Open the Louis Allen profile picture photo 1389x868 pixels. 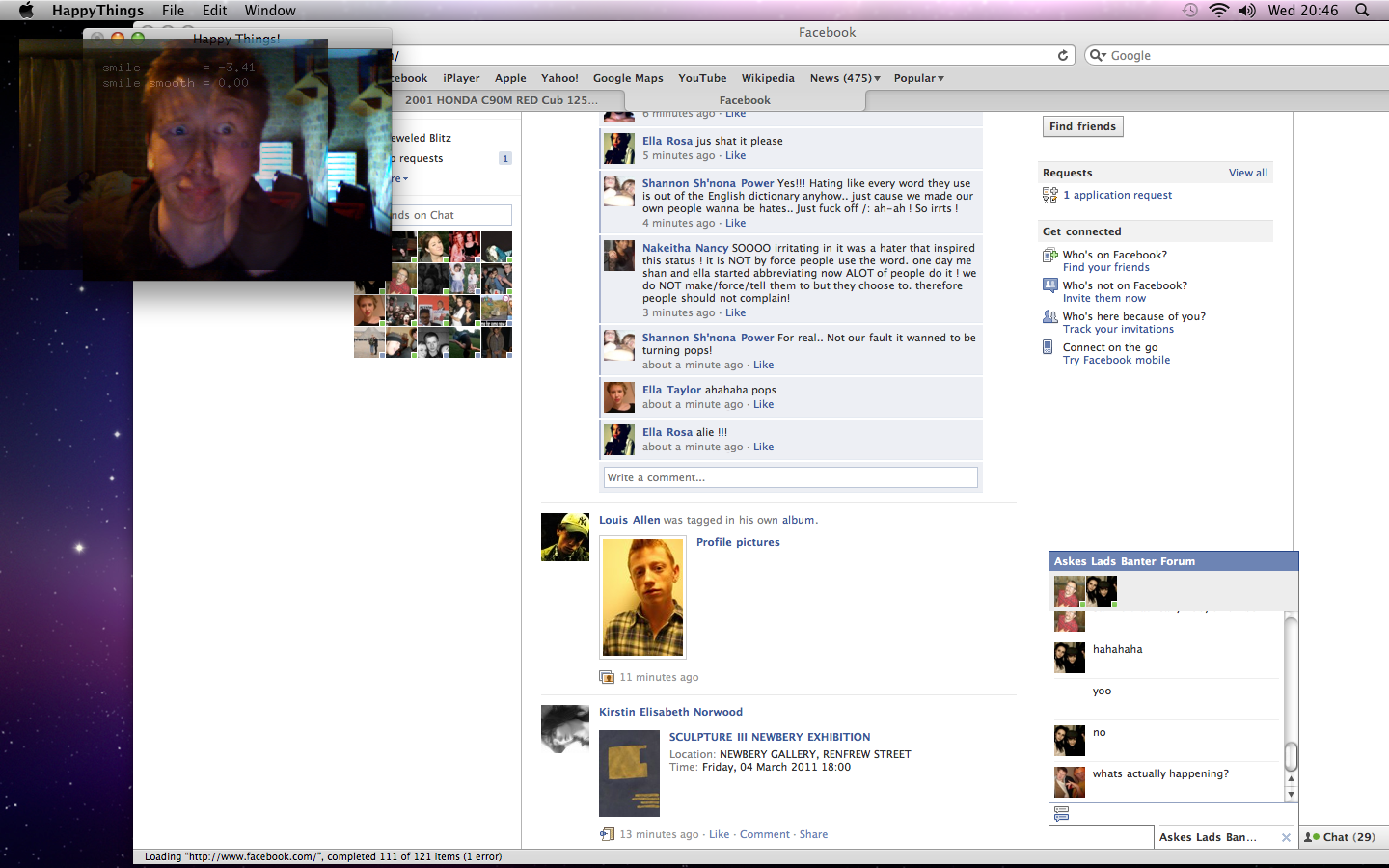point(643,597)
